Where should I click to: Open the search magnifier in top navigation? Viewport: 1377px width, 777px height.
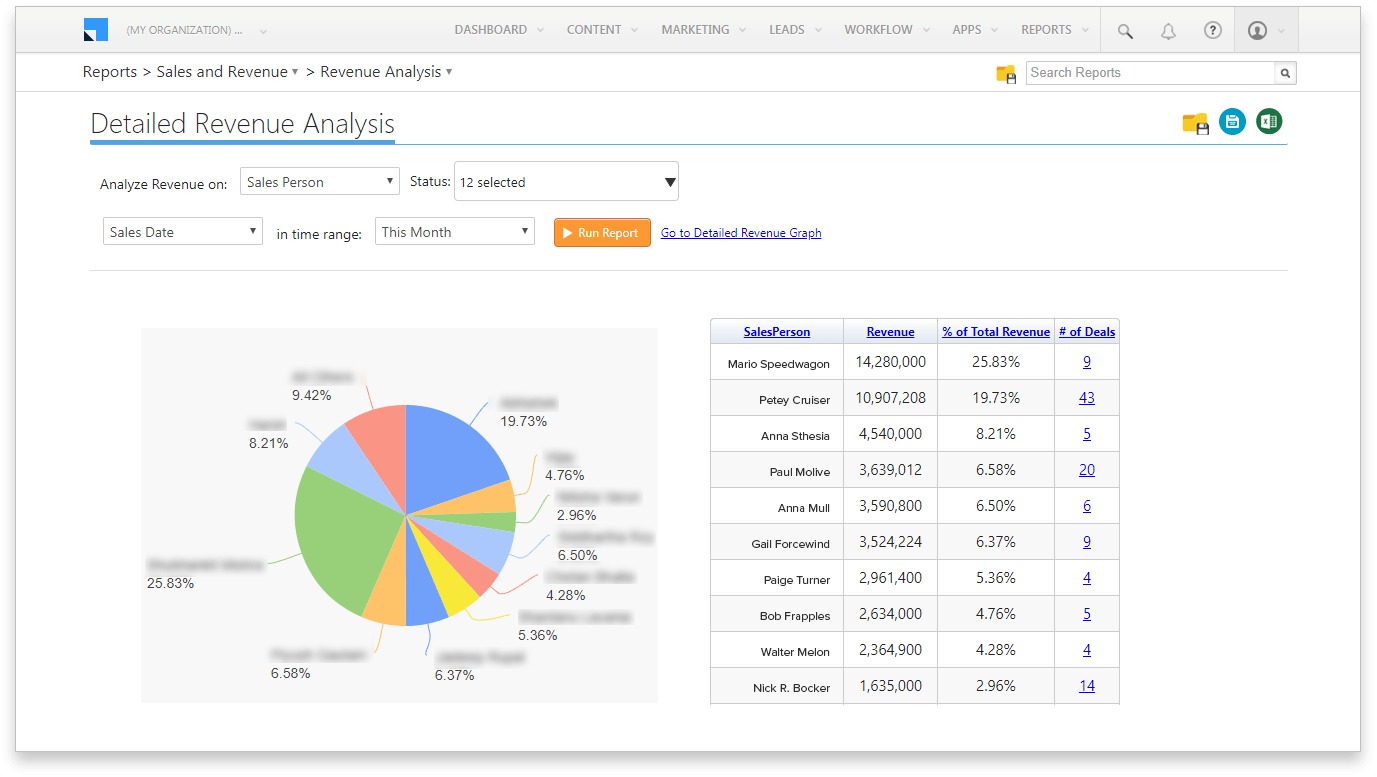(x=1124, y=30)
